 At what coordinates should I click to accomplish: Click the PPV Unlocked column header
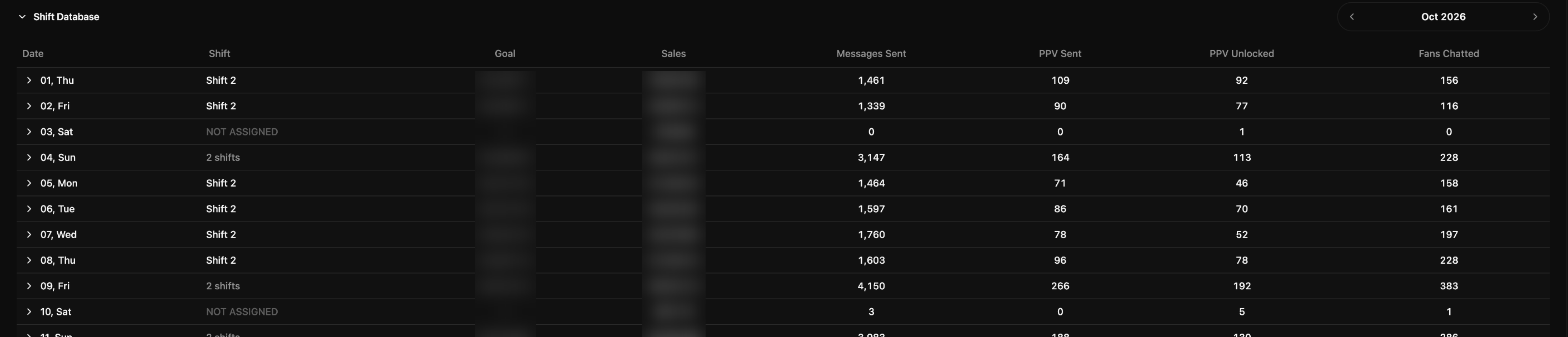click(1242, 53)
